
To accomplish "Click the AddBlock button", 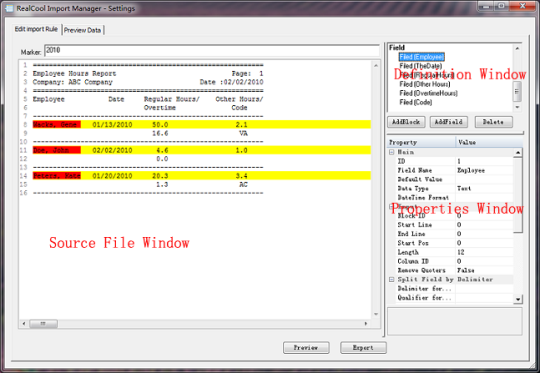I will pos(406,122).
